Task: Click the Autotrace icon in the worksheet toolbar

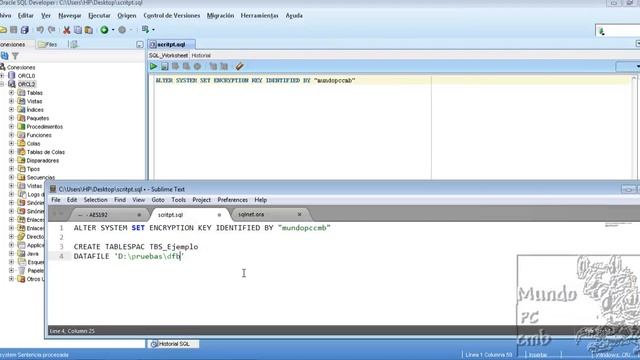Action: 224,66
